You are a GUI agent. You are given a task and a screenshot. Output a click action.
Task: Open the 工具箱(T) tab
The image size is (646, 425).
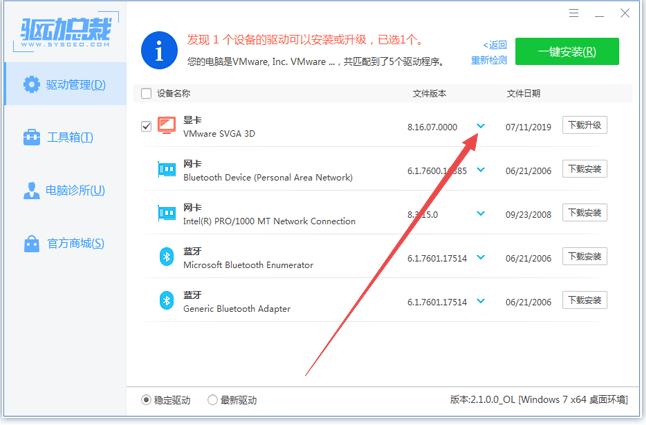(x=65, y=137)
